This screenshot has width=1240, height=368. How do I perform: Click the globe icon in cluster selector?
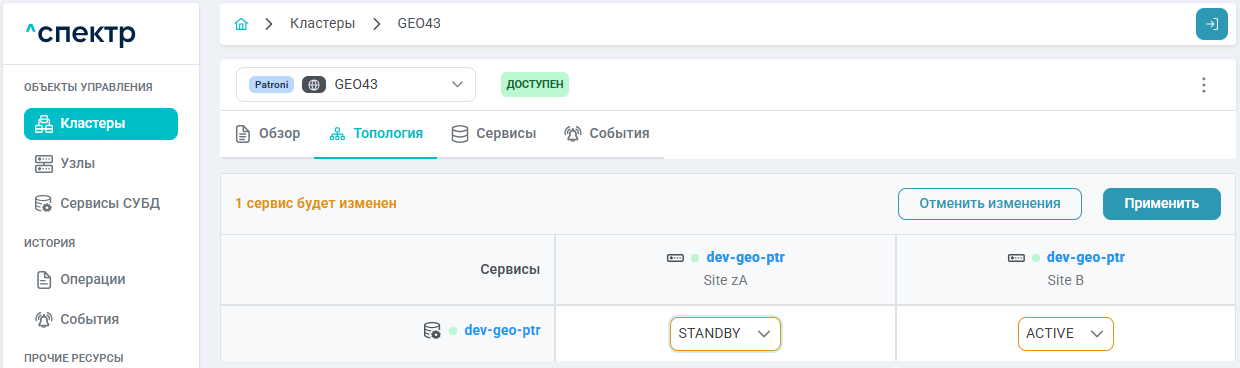tap(314, 85)
